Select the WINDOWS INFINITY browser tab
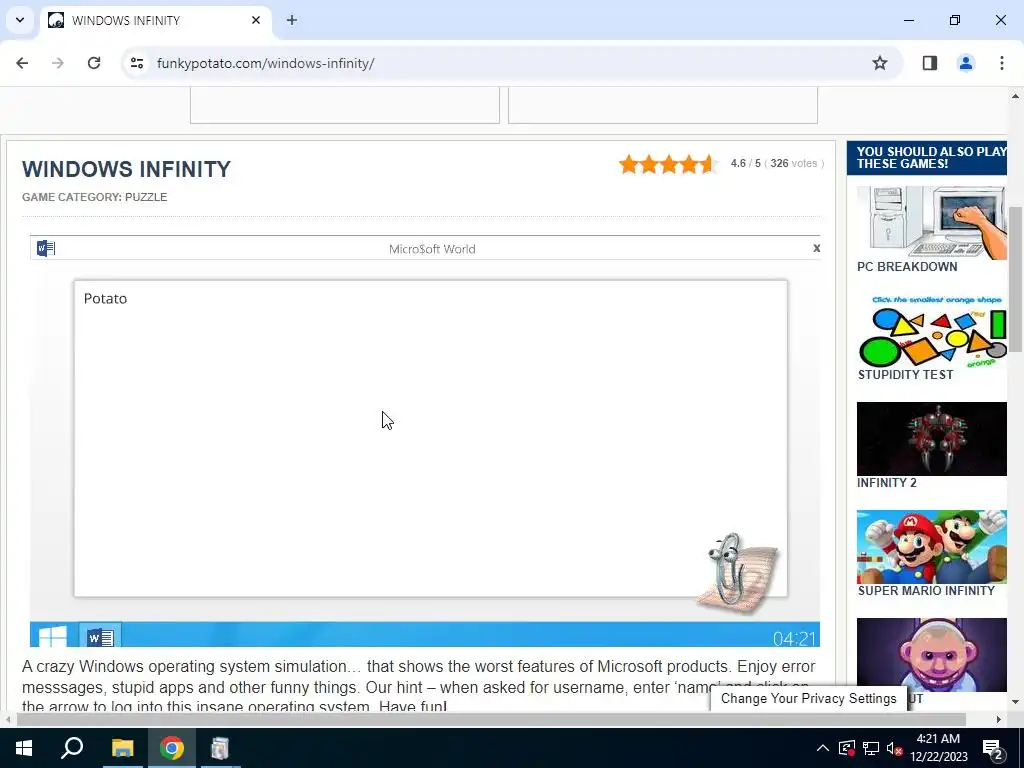 [155, 20]
